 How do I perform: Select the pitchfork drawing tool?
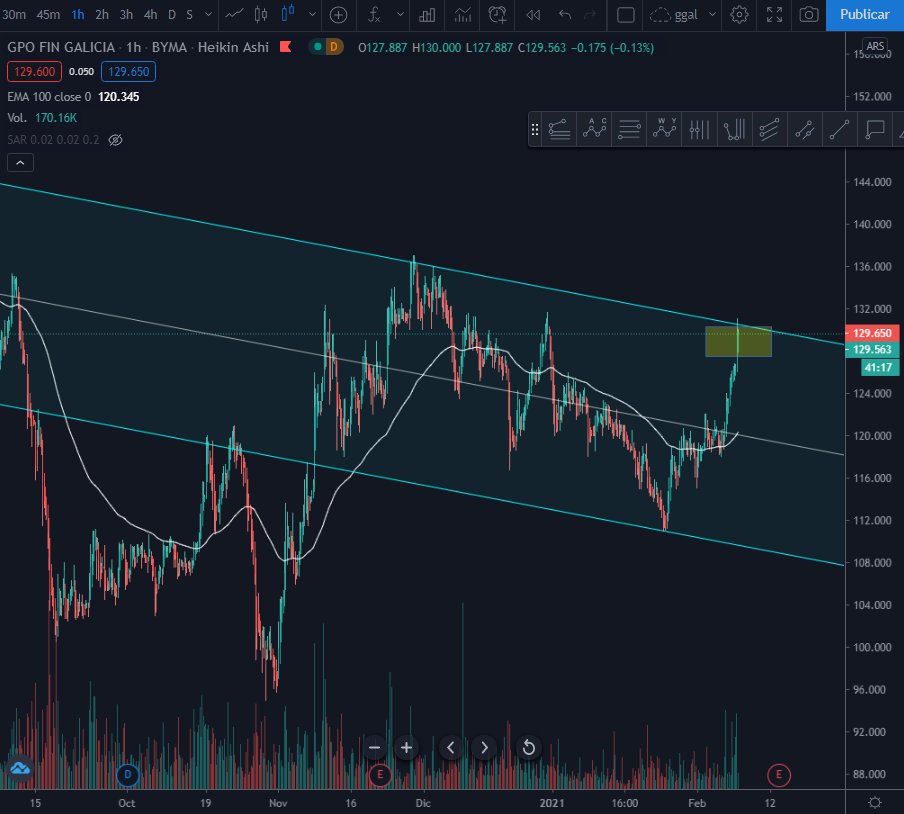(x=734, y=130)
